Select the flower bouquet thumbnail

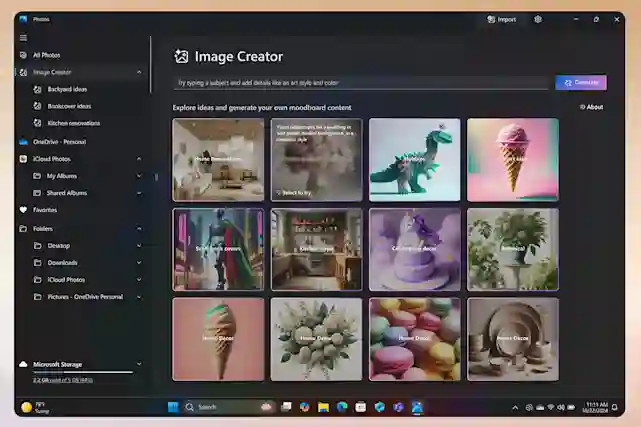coord(316,340)
